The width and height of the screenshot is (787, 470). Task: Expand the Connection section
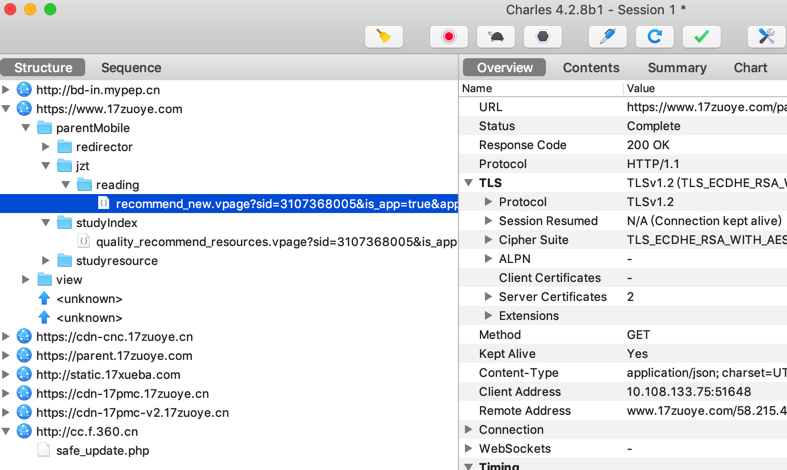[x=468, y=429]
